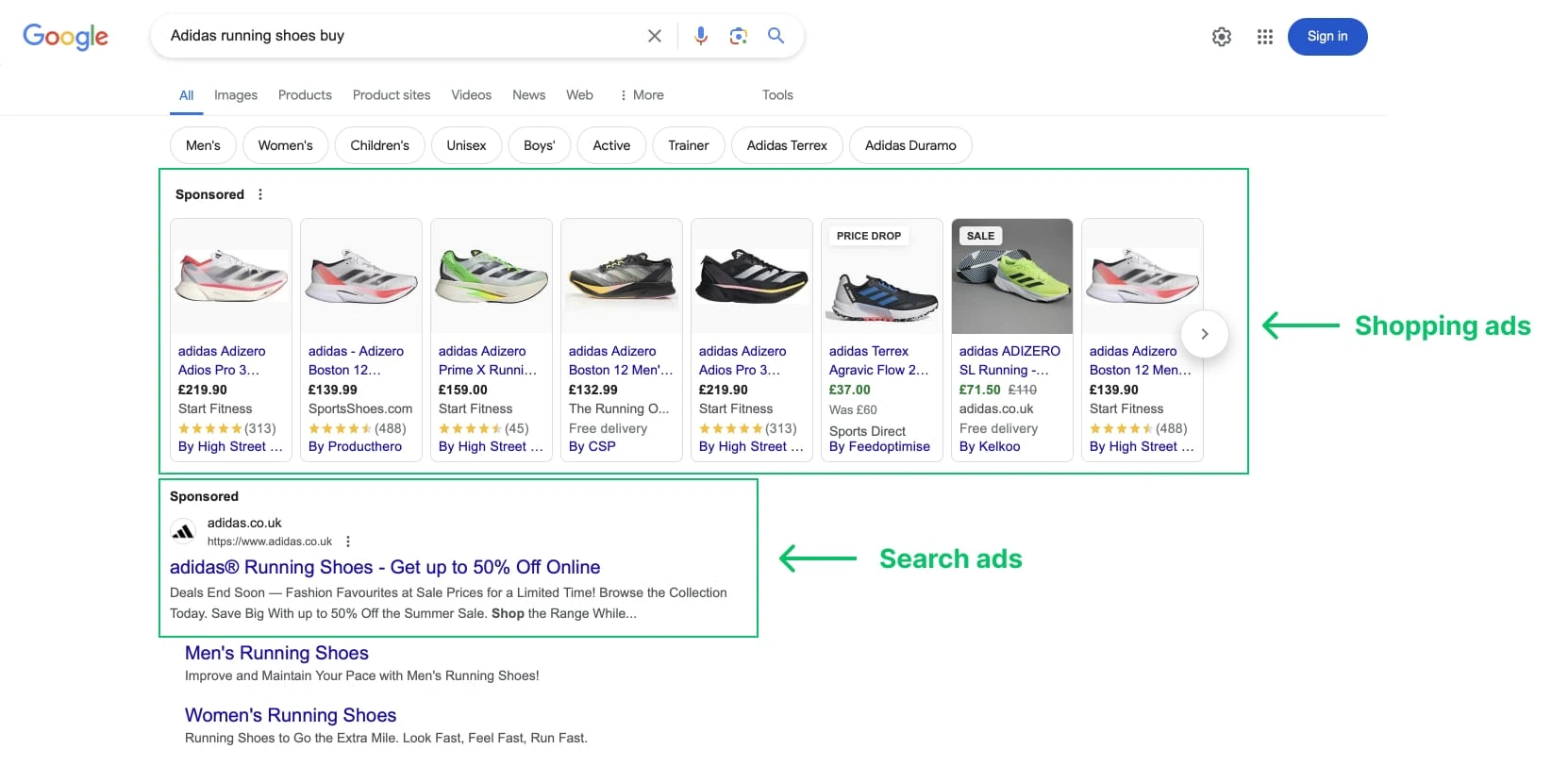Select the Adidas Terrex filter chip
Screen dimensions: 1568x766
pyautogui.click(x=786, y=145)
